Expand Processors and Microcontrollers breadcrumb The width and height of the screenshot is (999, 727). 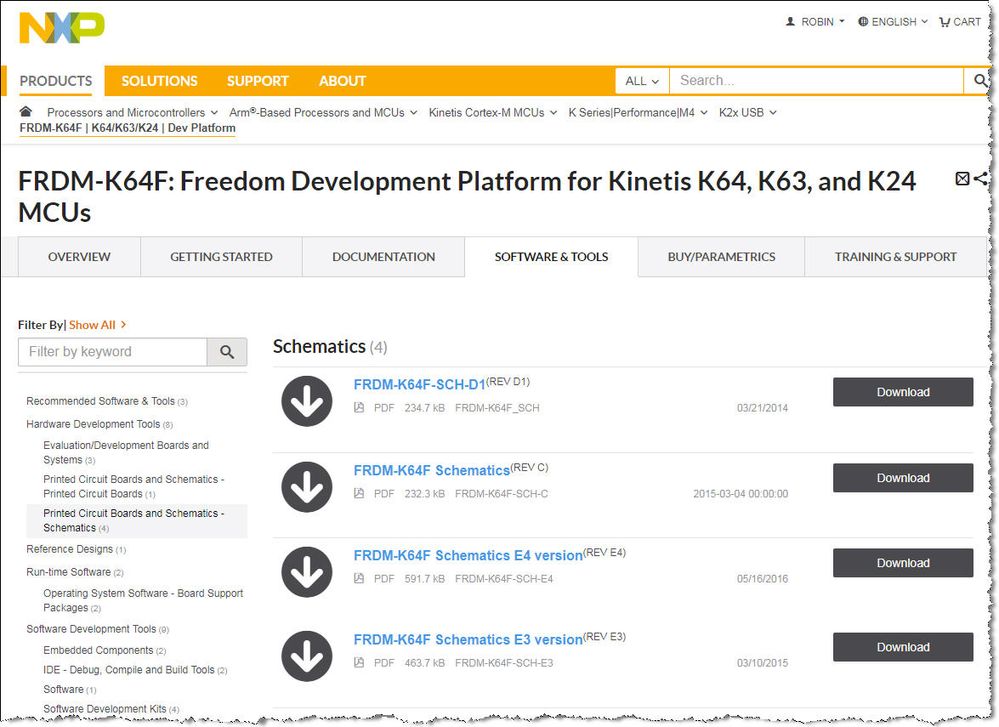(x=132, y=112)
